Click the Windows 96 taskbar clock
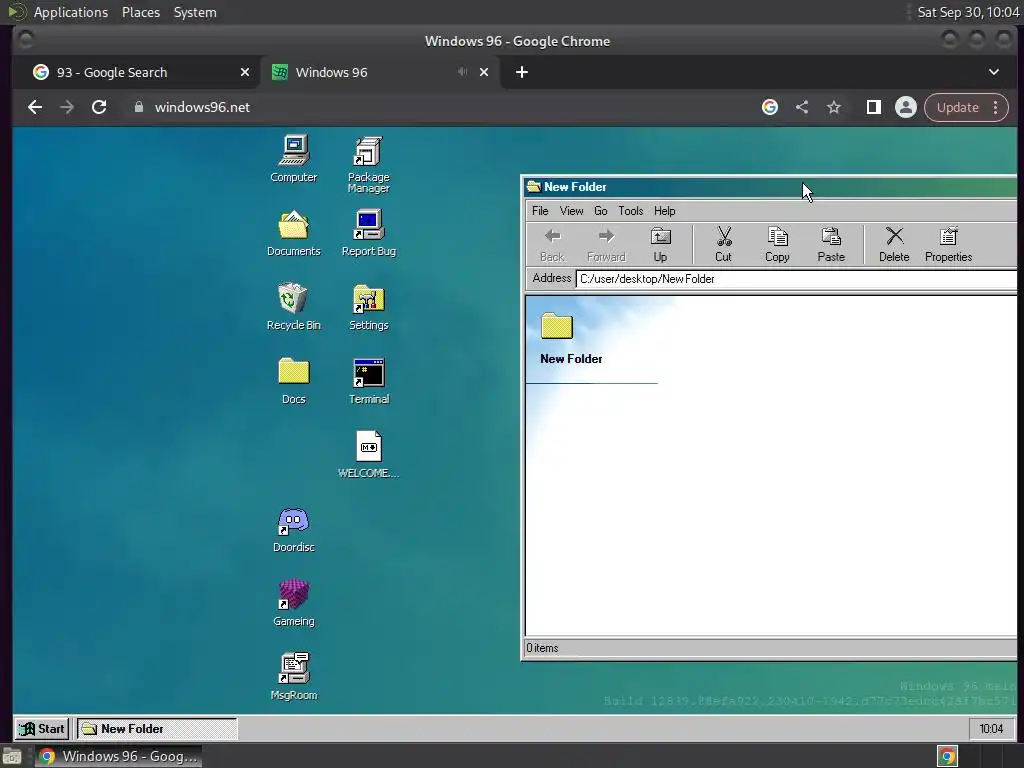This screenshot has height=768, width=1024. [x=991, y=729]
